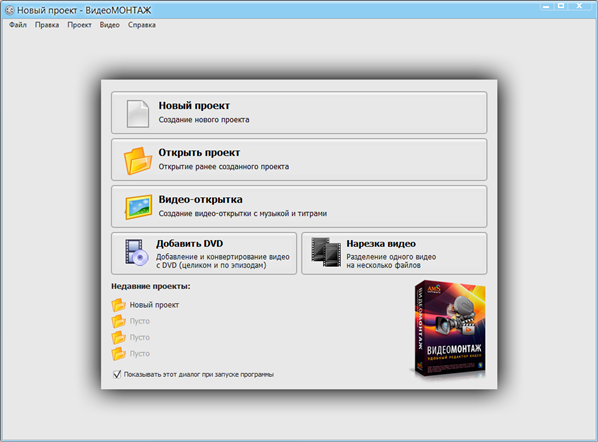
Task: Minimize the ВидеоМОНТАЖ window
Action: pos(546,6)
